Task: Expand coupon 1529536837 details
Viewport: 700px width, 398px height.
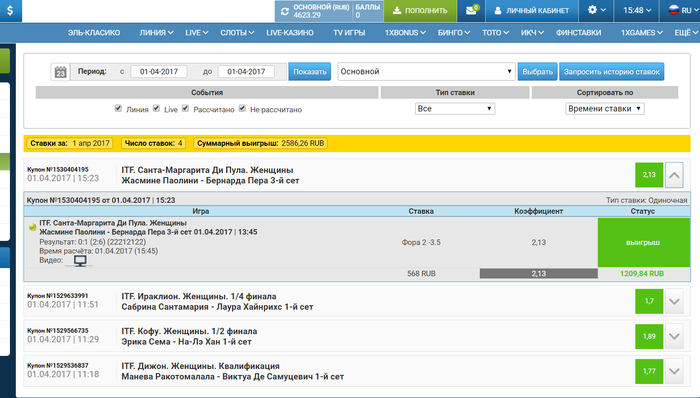Action: click(x=674, y=371)
